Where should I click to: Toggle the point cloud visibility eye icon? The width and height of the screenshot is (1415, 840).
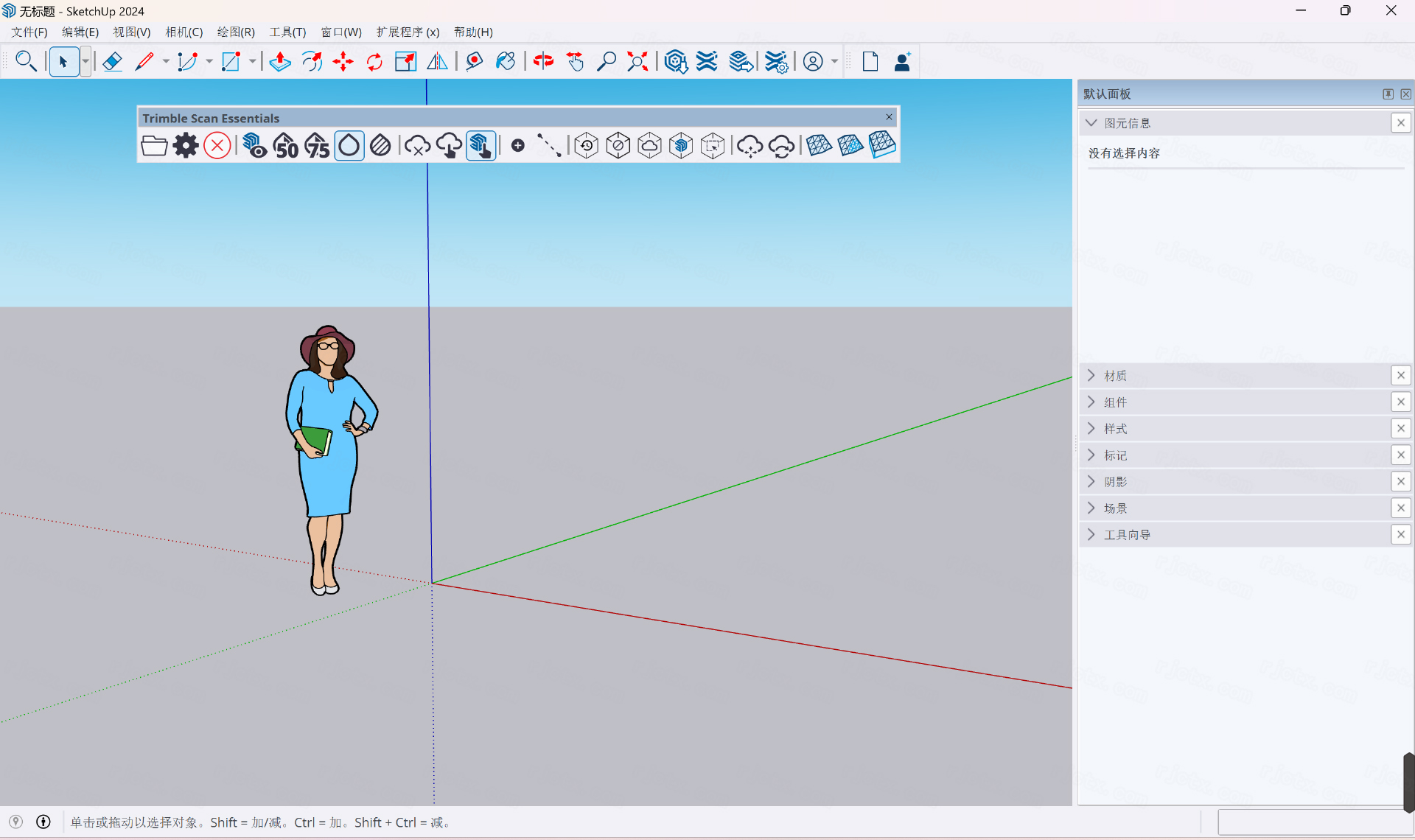click(x=254, y=145)
